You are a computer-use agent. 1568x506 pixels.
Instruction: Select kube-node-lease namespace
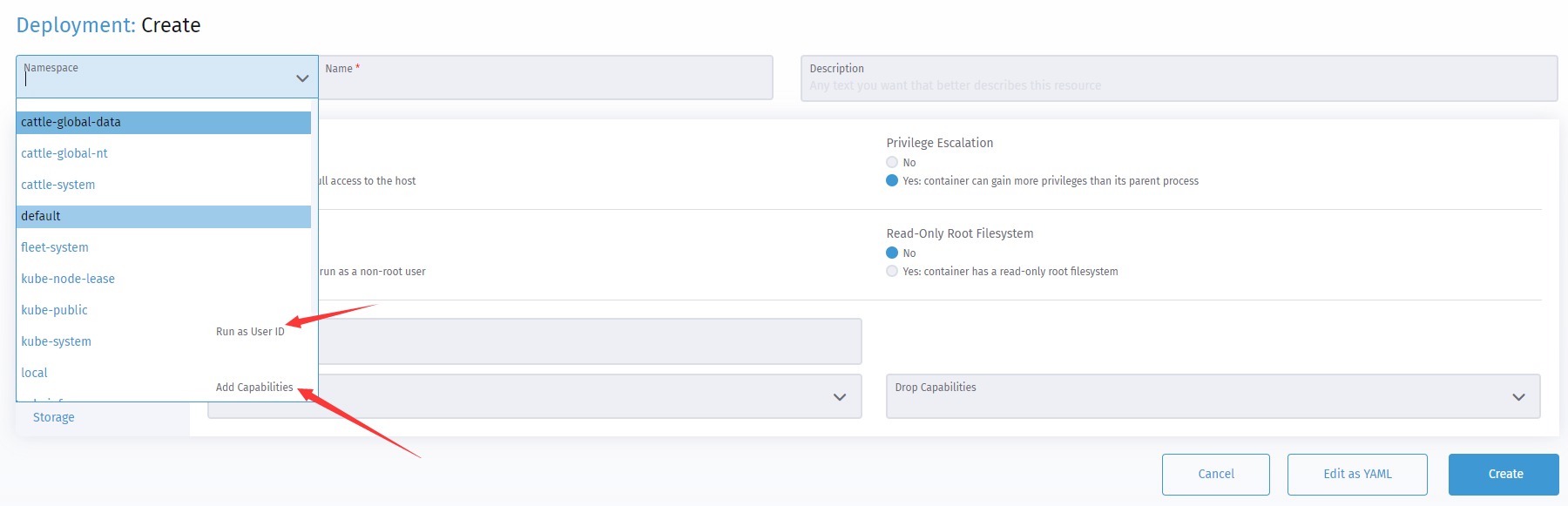pyautogui.click(x=164, y=279)
